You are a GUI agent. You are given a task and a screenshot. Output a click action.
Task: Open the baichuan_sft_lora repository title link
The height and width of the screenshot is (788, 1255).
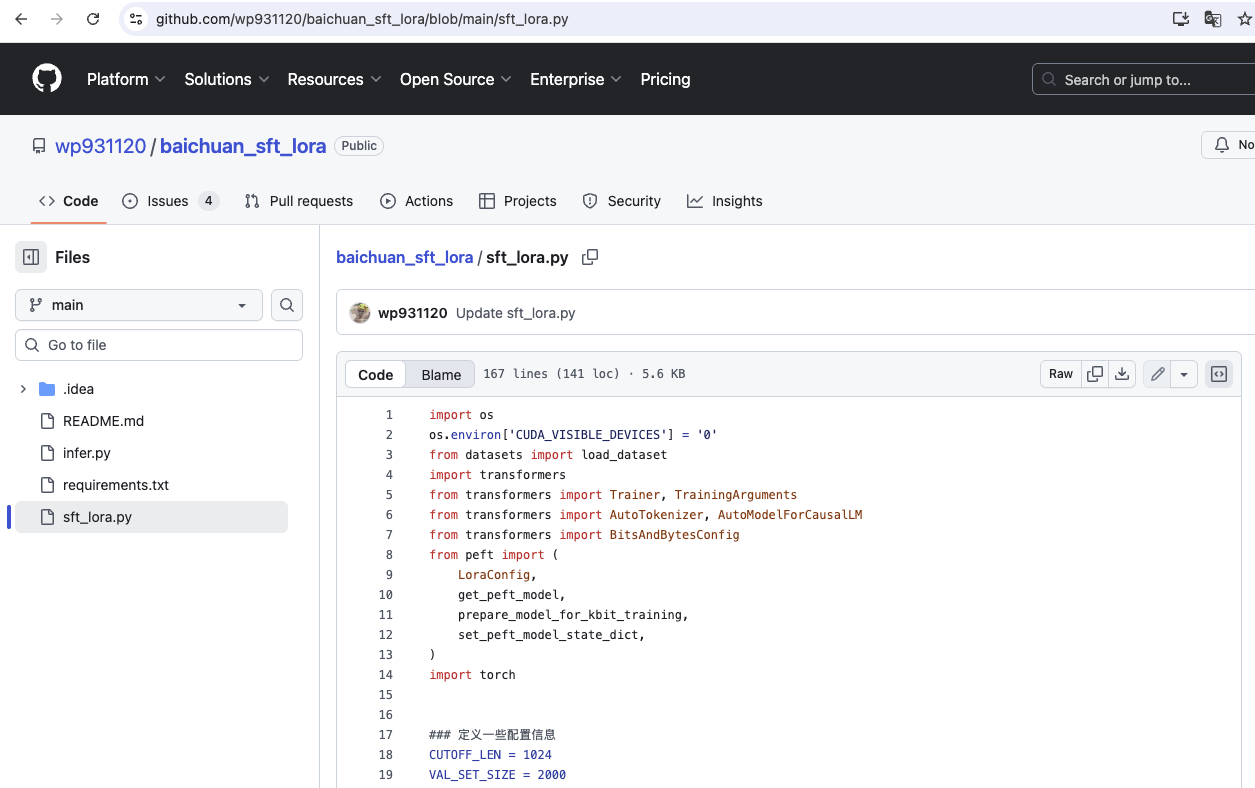pyautogui.click(x=243, y=146)
